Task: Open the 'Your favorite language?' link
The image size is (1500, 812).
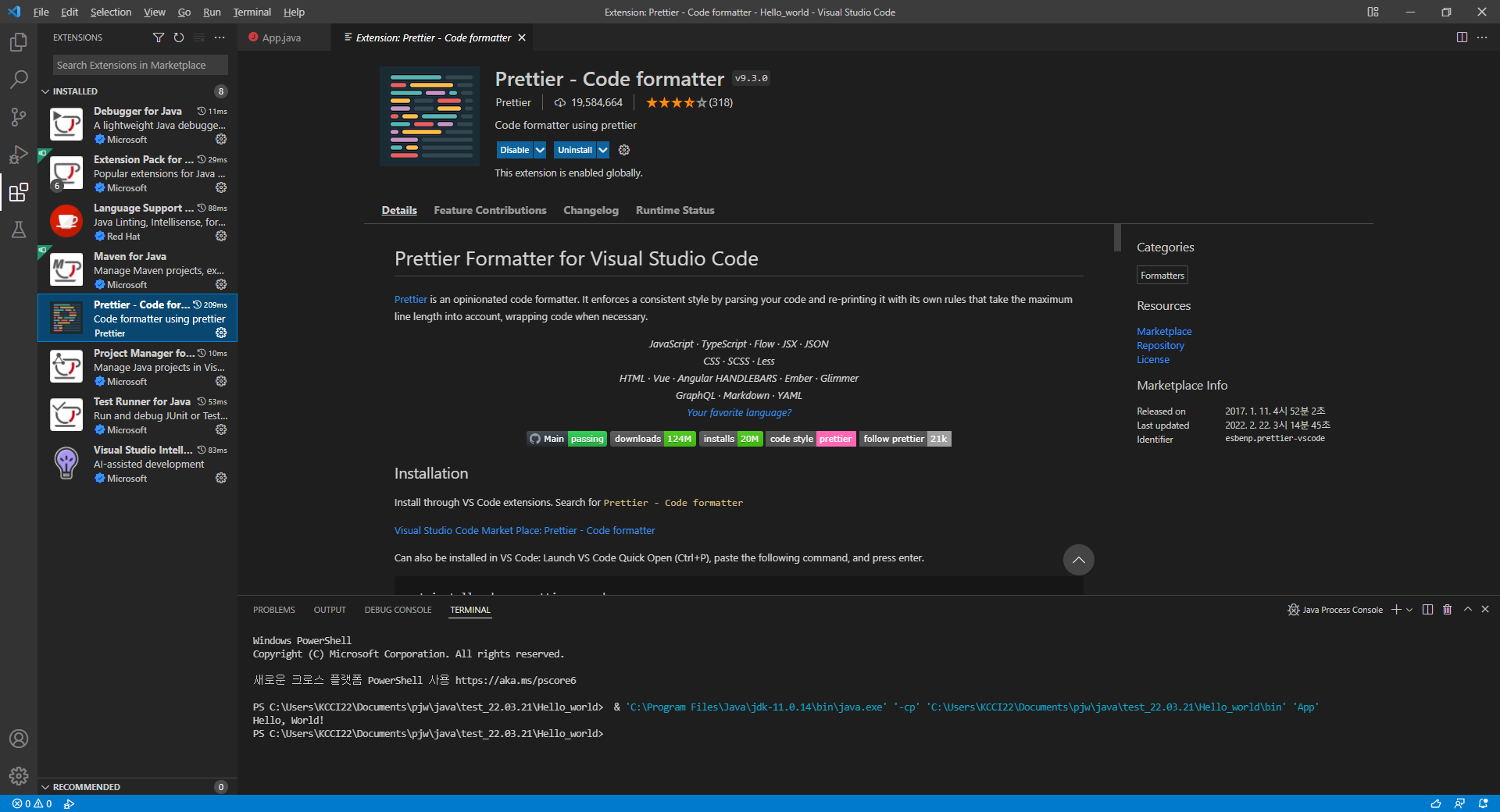Action: [x=739, y=413]
